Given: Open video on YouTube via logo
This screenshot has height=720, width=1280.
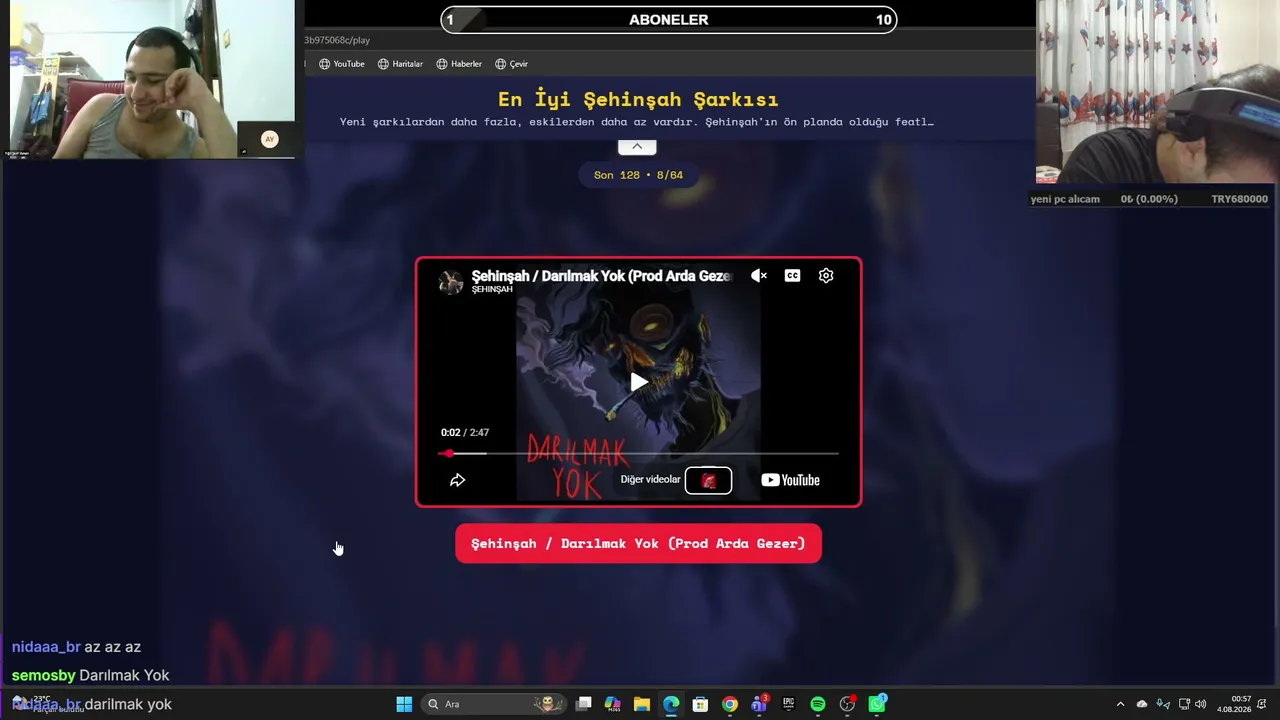Looking at the screenshot, I should click(790, 480).
